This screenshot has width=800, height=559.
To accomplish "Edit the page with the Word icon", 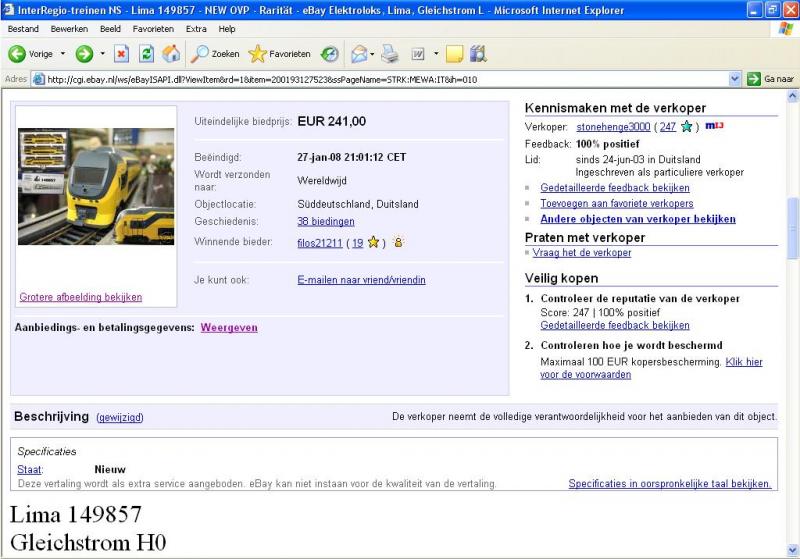I will tap(418, 54).
